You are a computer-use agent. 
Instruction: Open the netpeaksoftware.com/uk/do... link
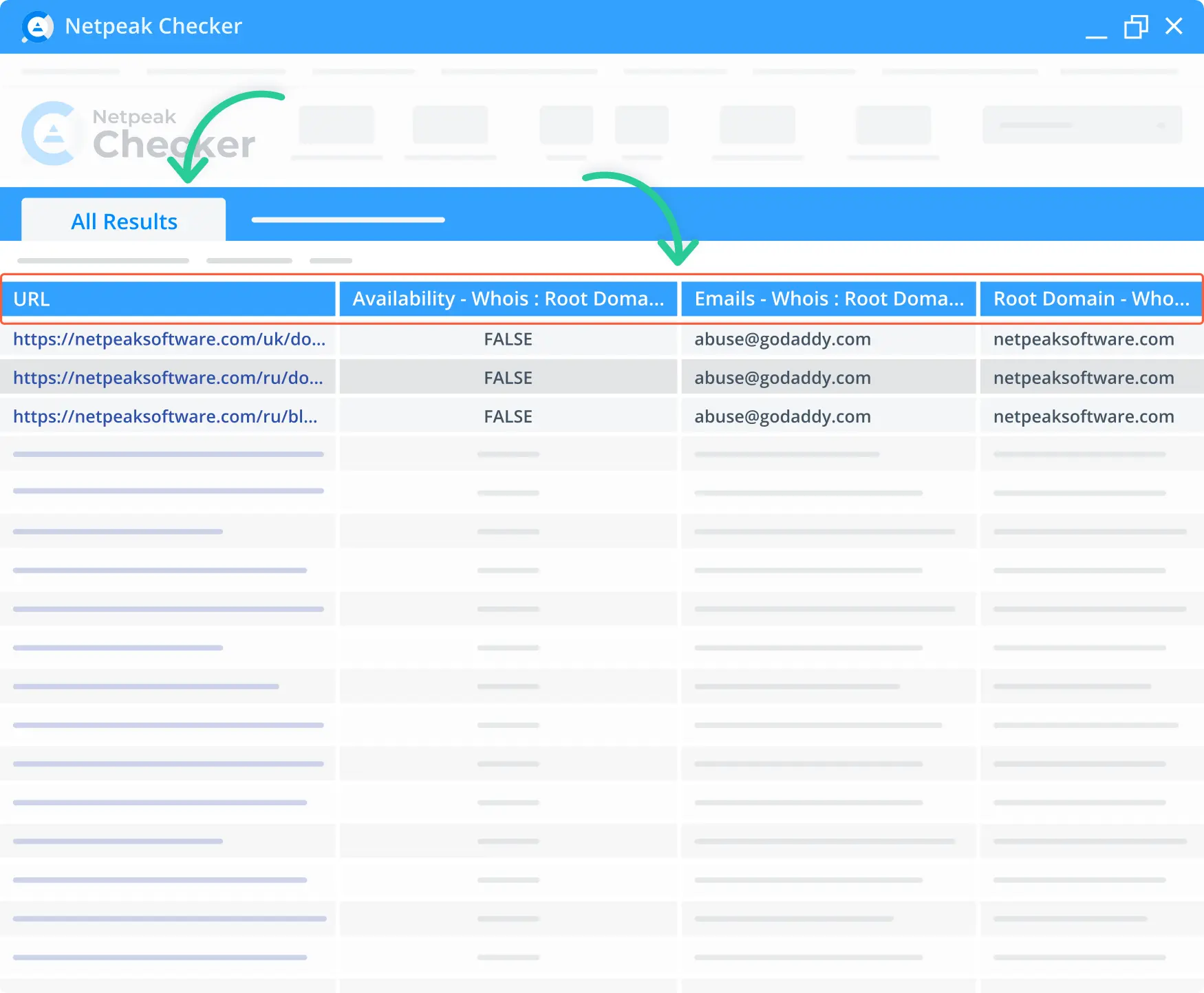[169, 339]
